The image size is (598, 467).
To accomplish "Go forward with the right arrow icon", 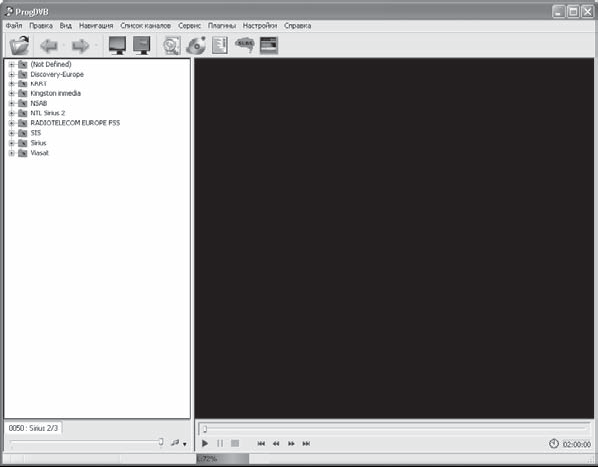I will tap(80, 46).
